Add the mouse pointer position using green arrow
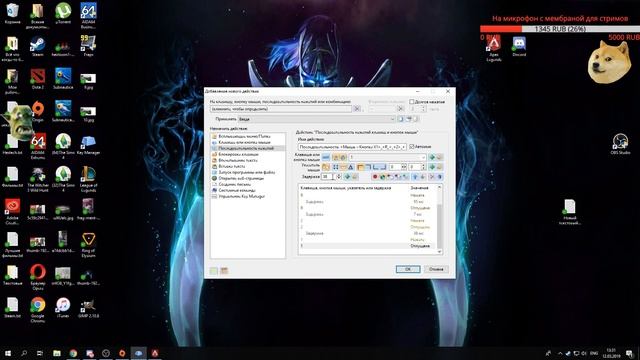Image resolution: width=640 pixels, height=360 pixels. pos(432,167)
